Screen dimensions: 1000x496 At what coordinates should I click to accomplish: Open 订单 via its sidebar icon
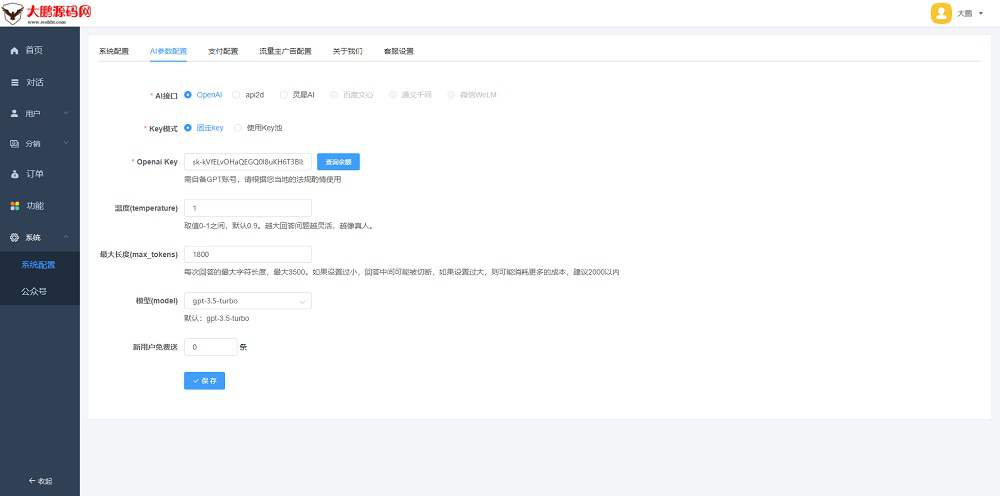[x=14, y=175]
